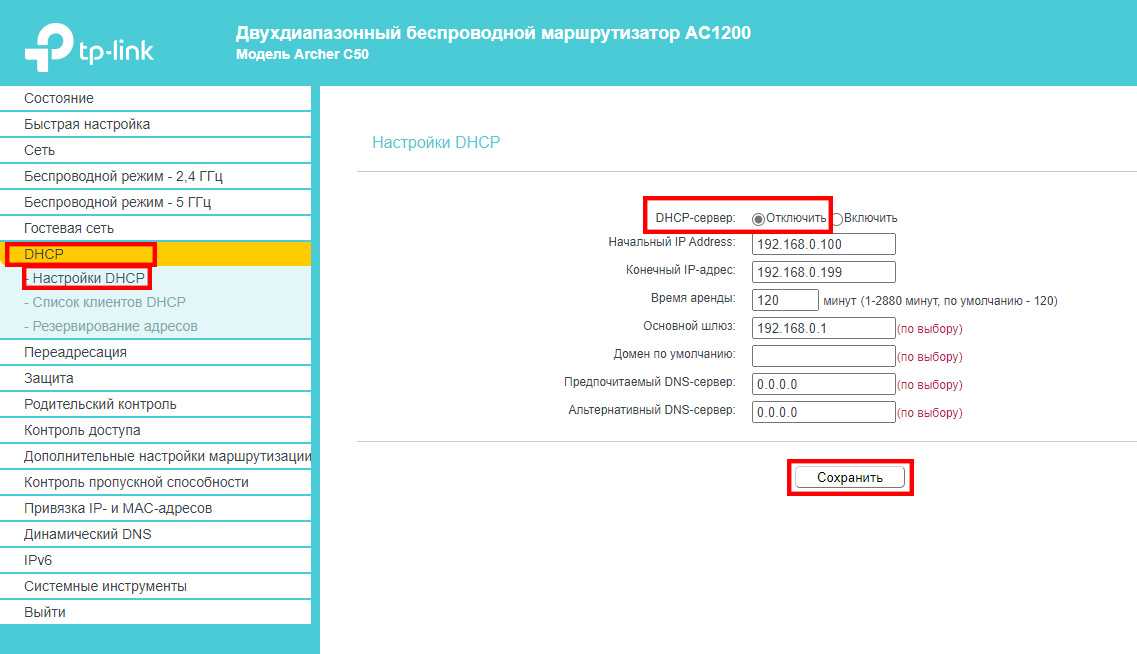Click the 'Время аренды' minutes field

[785, 300]
